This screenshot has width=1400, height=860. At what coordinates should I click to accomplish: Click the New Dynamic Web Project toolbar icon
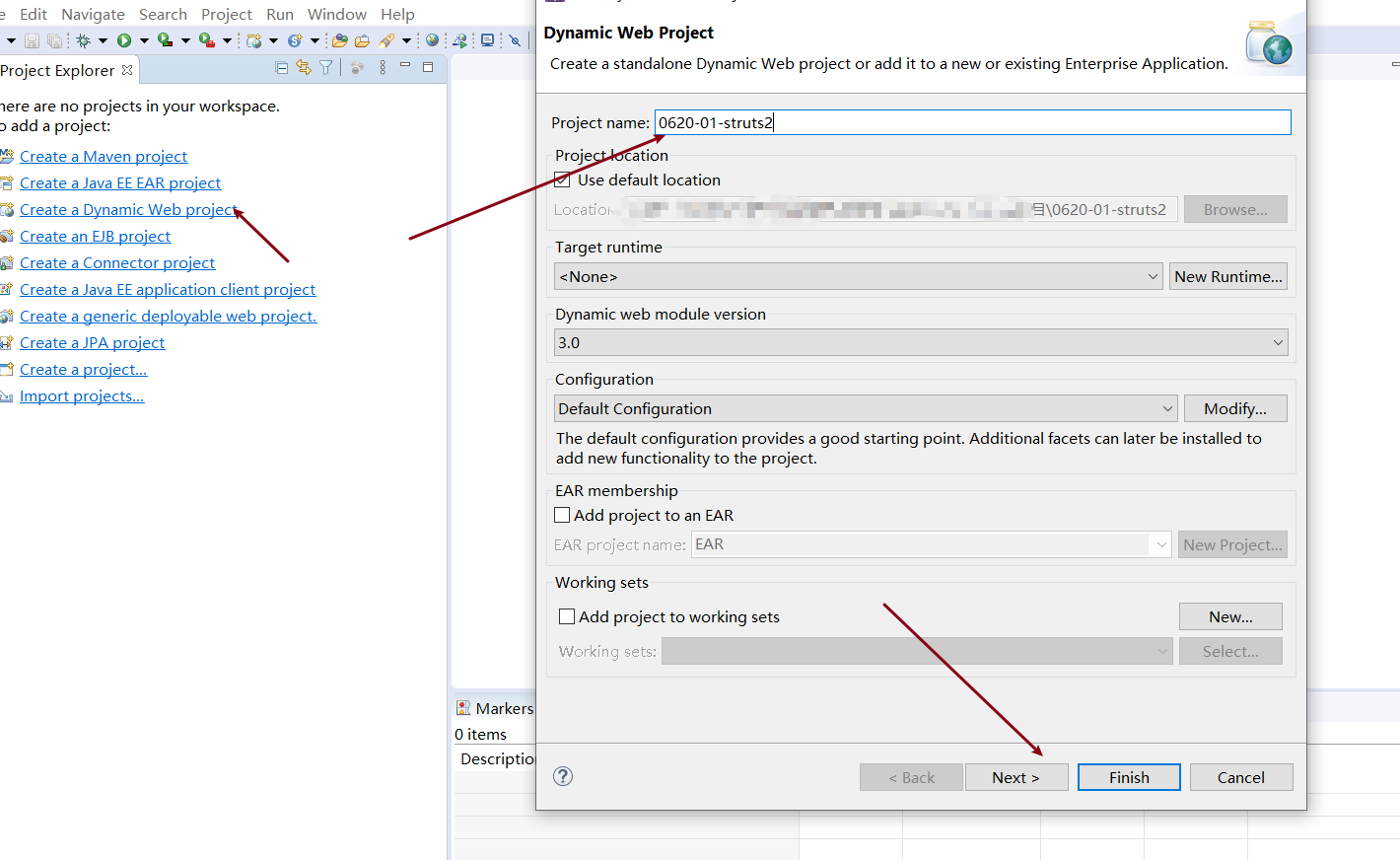254,40
